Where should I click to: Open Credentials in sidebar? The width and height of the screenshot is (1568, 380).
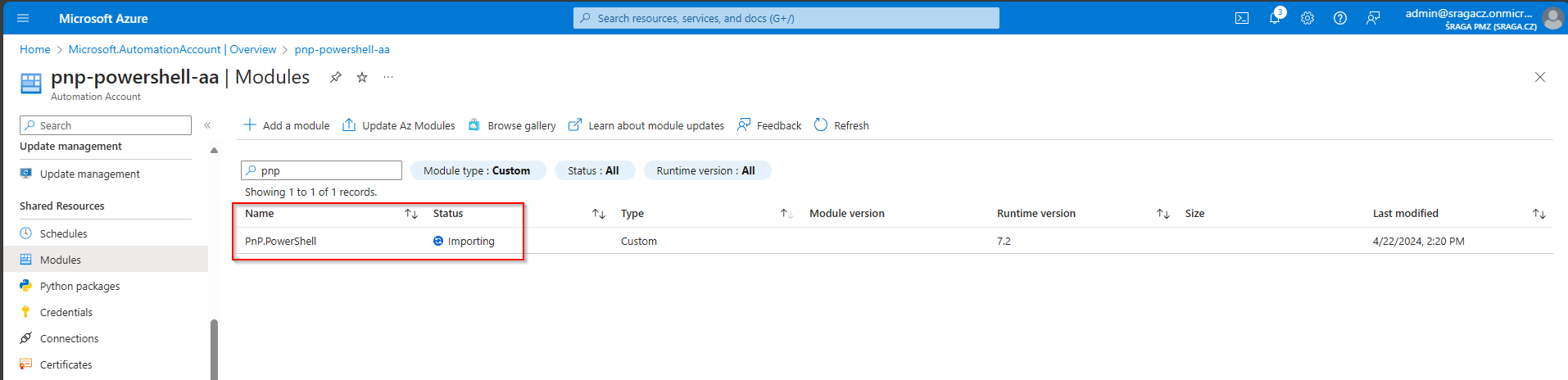pos(106,312)
